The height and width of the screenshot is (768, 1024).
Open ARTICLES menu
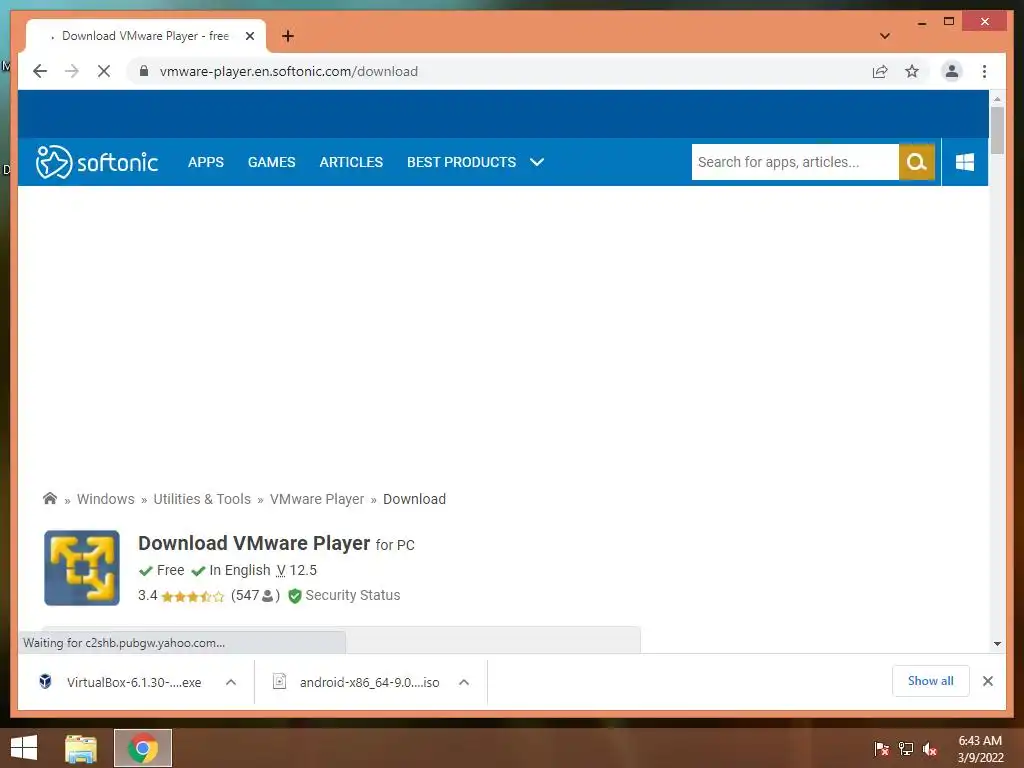(x=351, y=162)
